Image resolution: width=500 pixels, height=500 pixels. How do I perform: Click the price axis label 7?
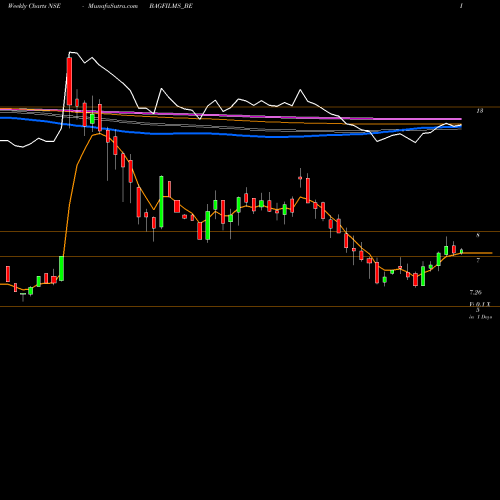coord(478,260)
